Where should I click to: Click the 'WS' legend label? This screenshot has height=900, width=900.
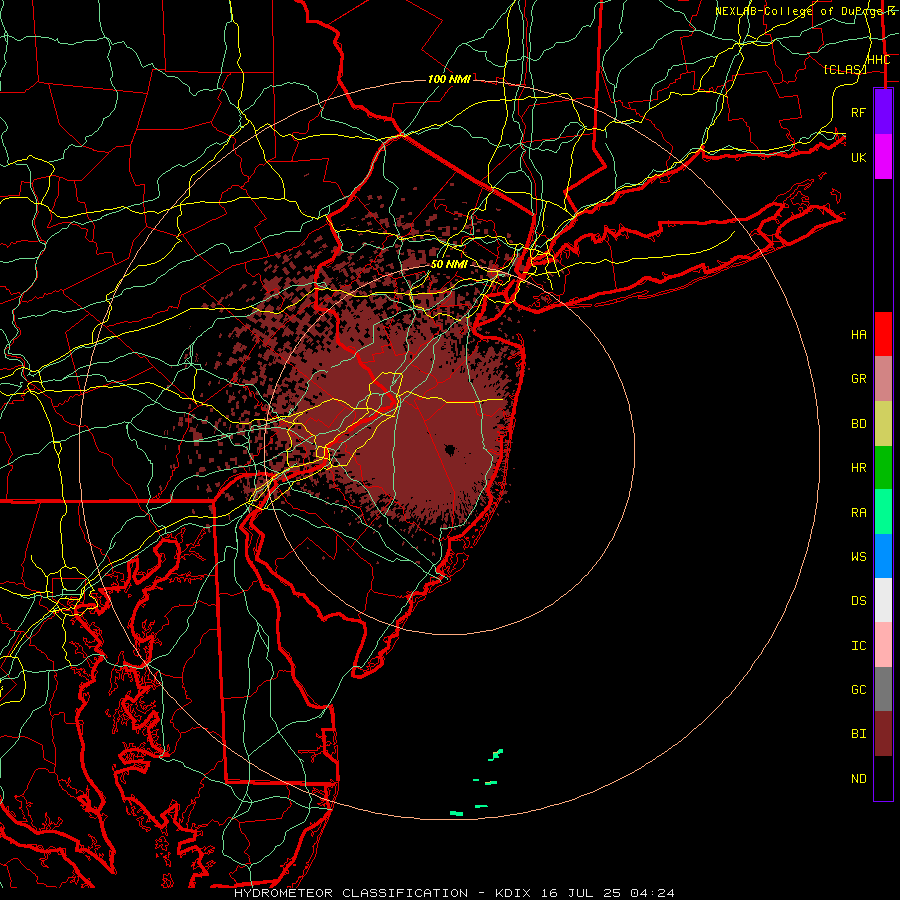(859, 557)
